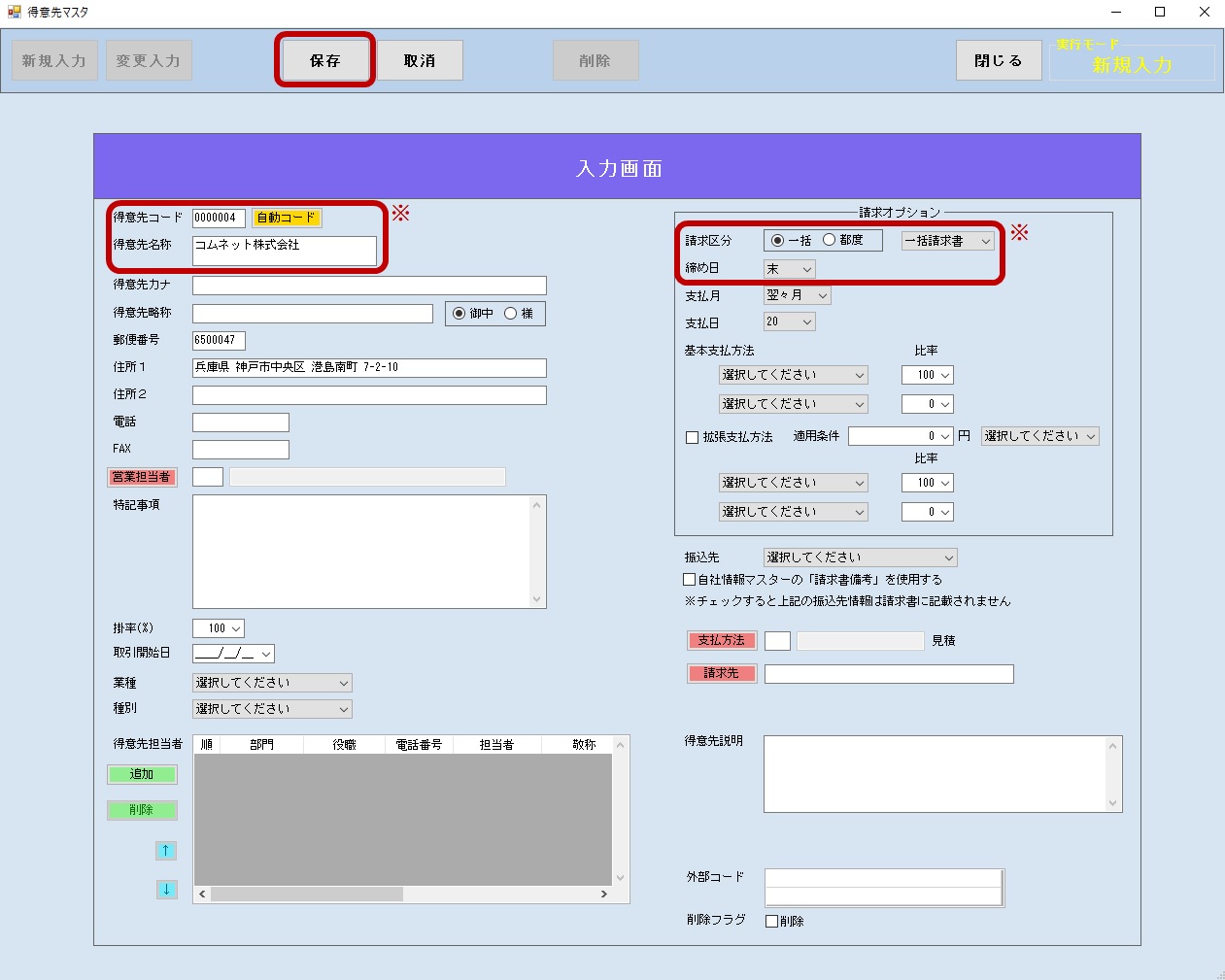Viewport: 1225px width, 980px height.
Task: Click the 電話番号 column header
Action: click(x=419, y=745)
